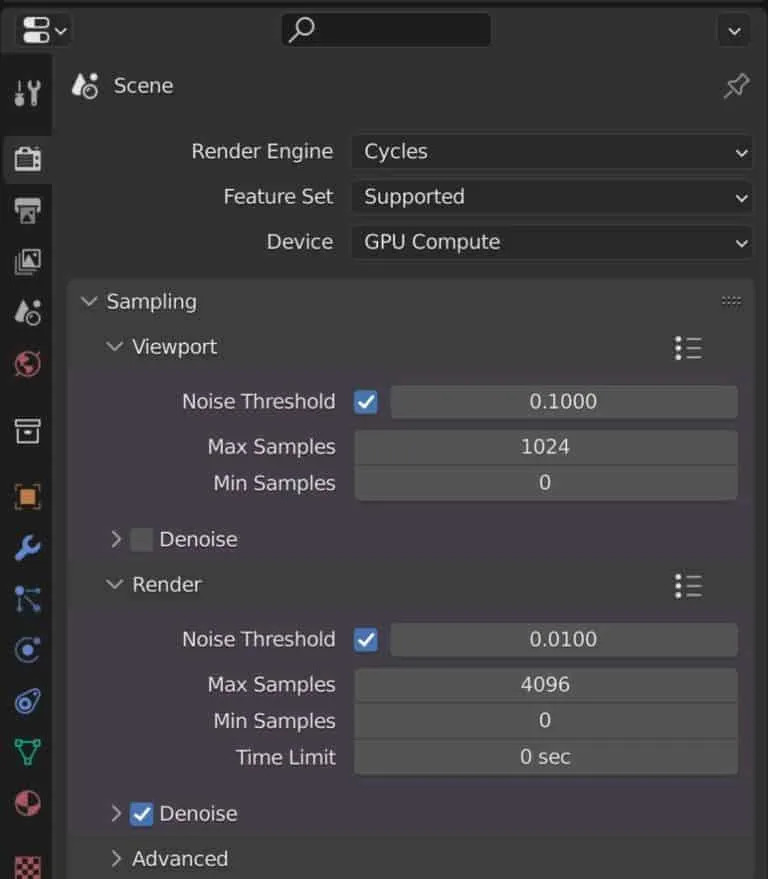Viewport: 768px width, 879px height.
Task: Enable the Viewport Denoise checkbox
Action: (x=142, y=540)
